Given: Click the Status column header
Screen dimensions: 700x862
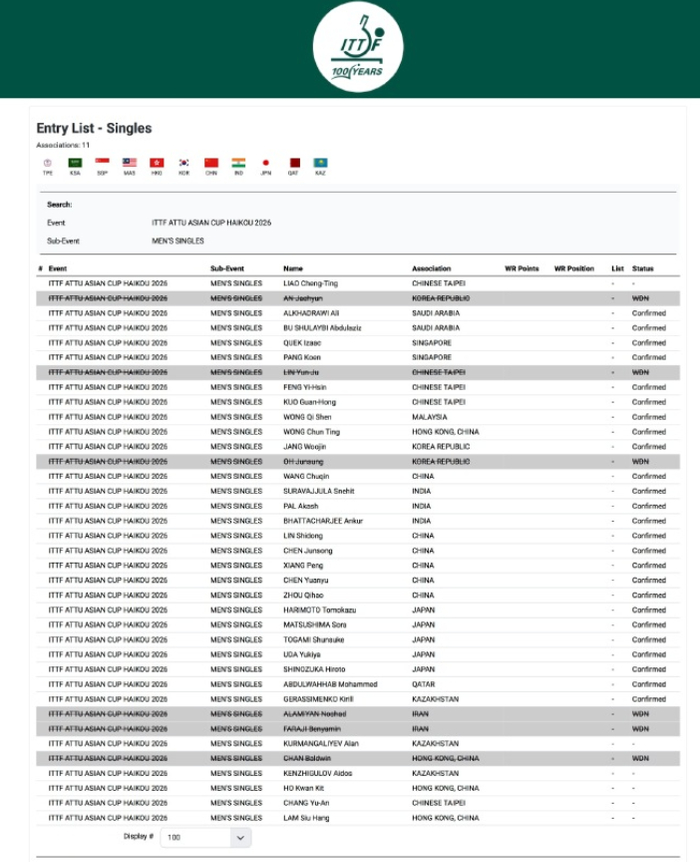Looking at the screenshot, I should (643, 269).
